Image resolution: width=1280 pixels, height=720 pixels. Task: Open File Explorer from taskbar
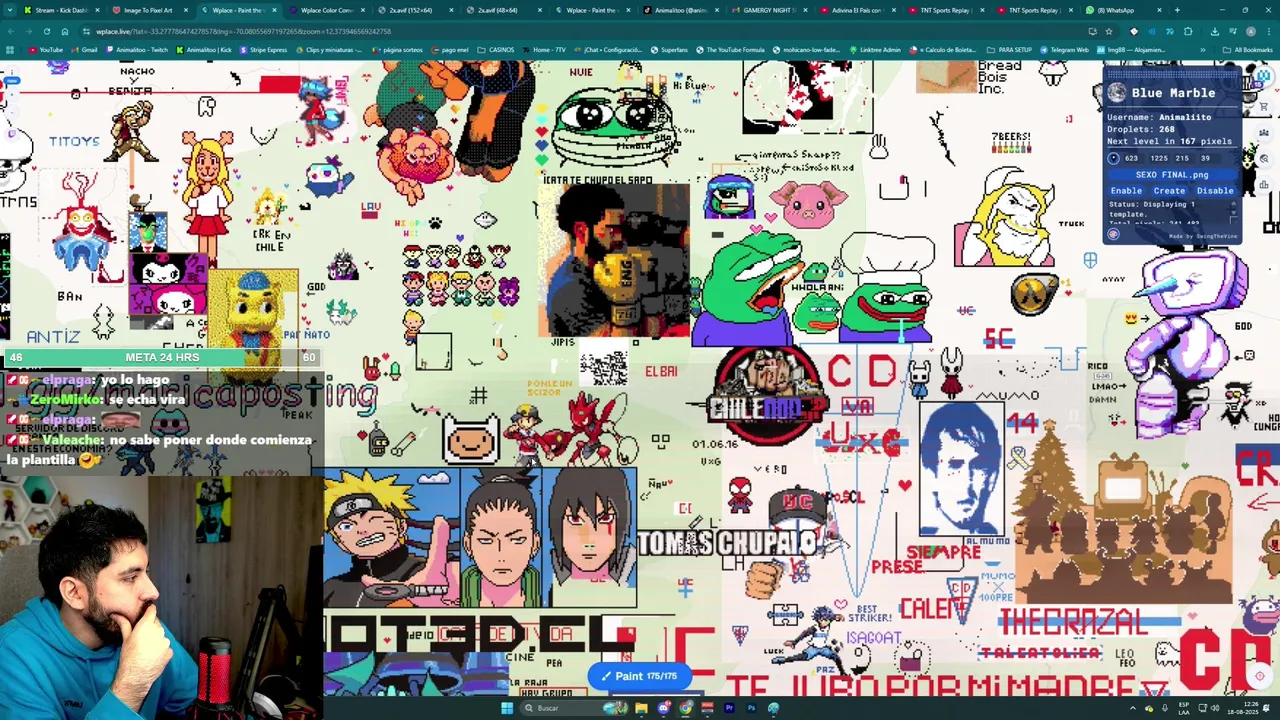click(x=641, y=708)
